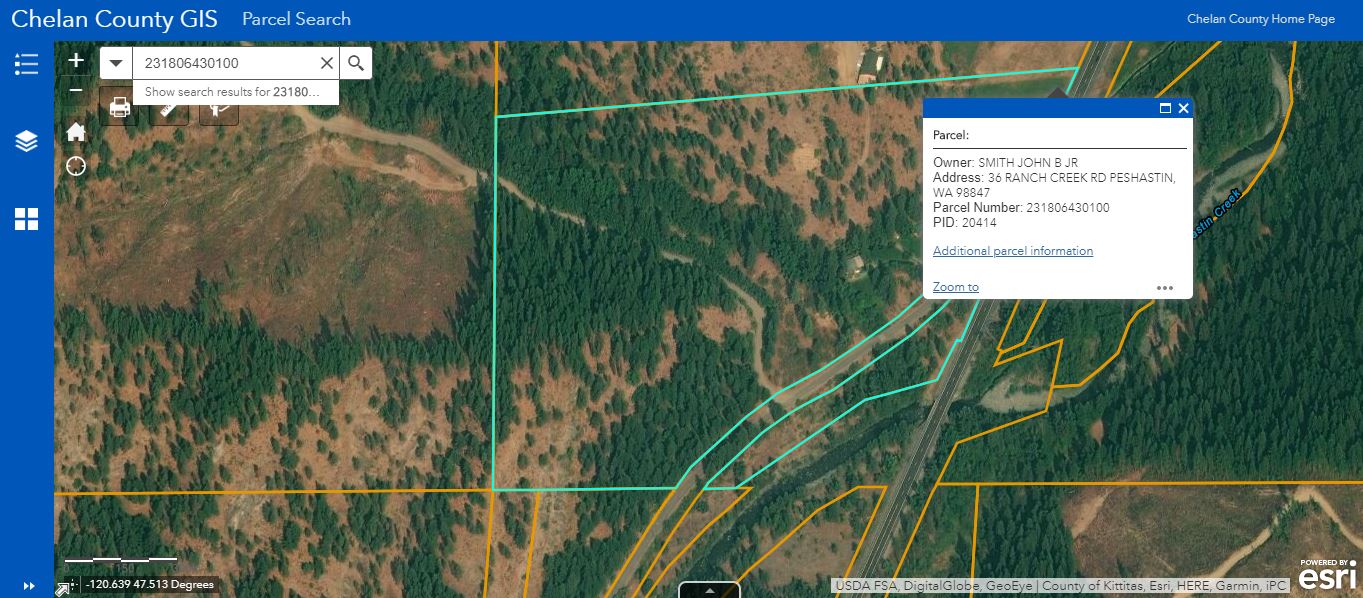
Task: Go to Chelan County Home Page
Action: pyautogui.click(x=1261, y=19)
